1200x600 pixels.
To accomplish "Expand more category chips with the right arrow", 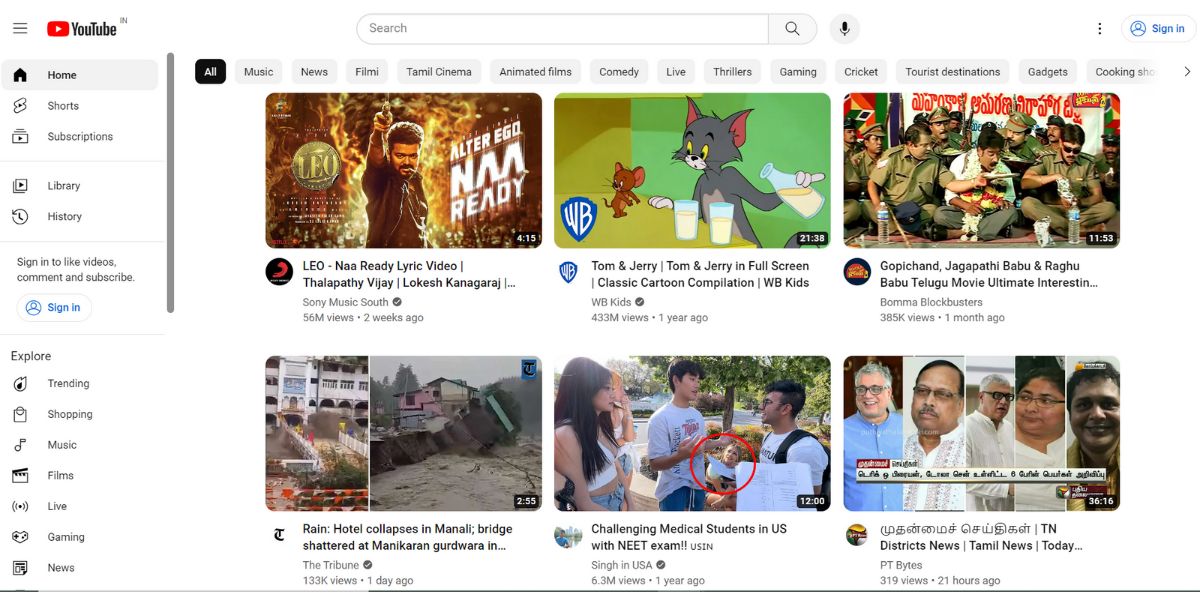I will tap(1187, 71).
